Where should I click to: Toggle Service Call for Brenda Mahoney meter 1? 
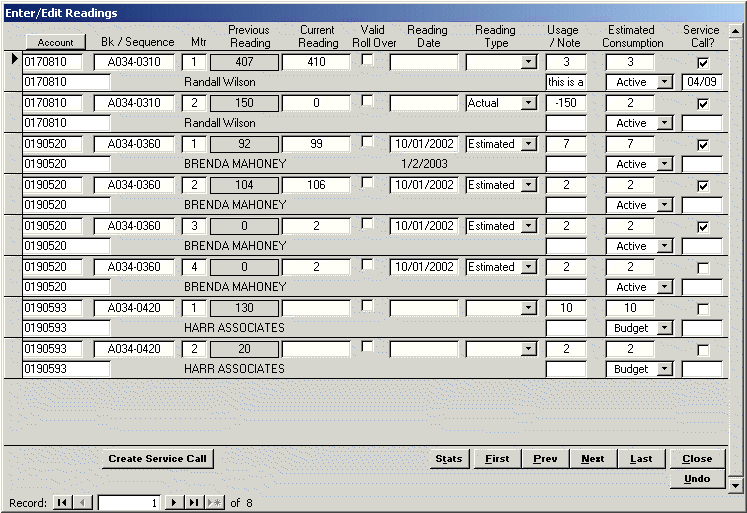pyautogui.click(x=703, y=145)
